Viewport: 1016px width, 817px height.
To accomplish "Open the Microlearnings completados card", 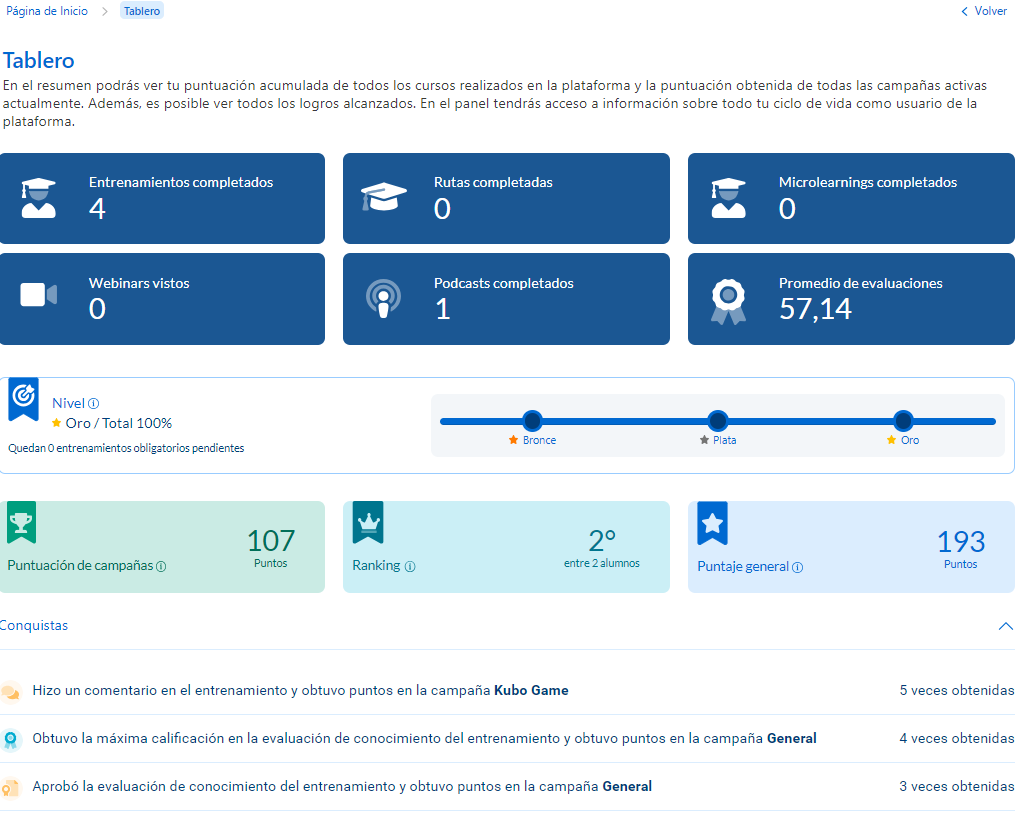I will pos(851,198).
